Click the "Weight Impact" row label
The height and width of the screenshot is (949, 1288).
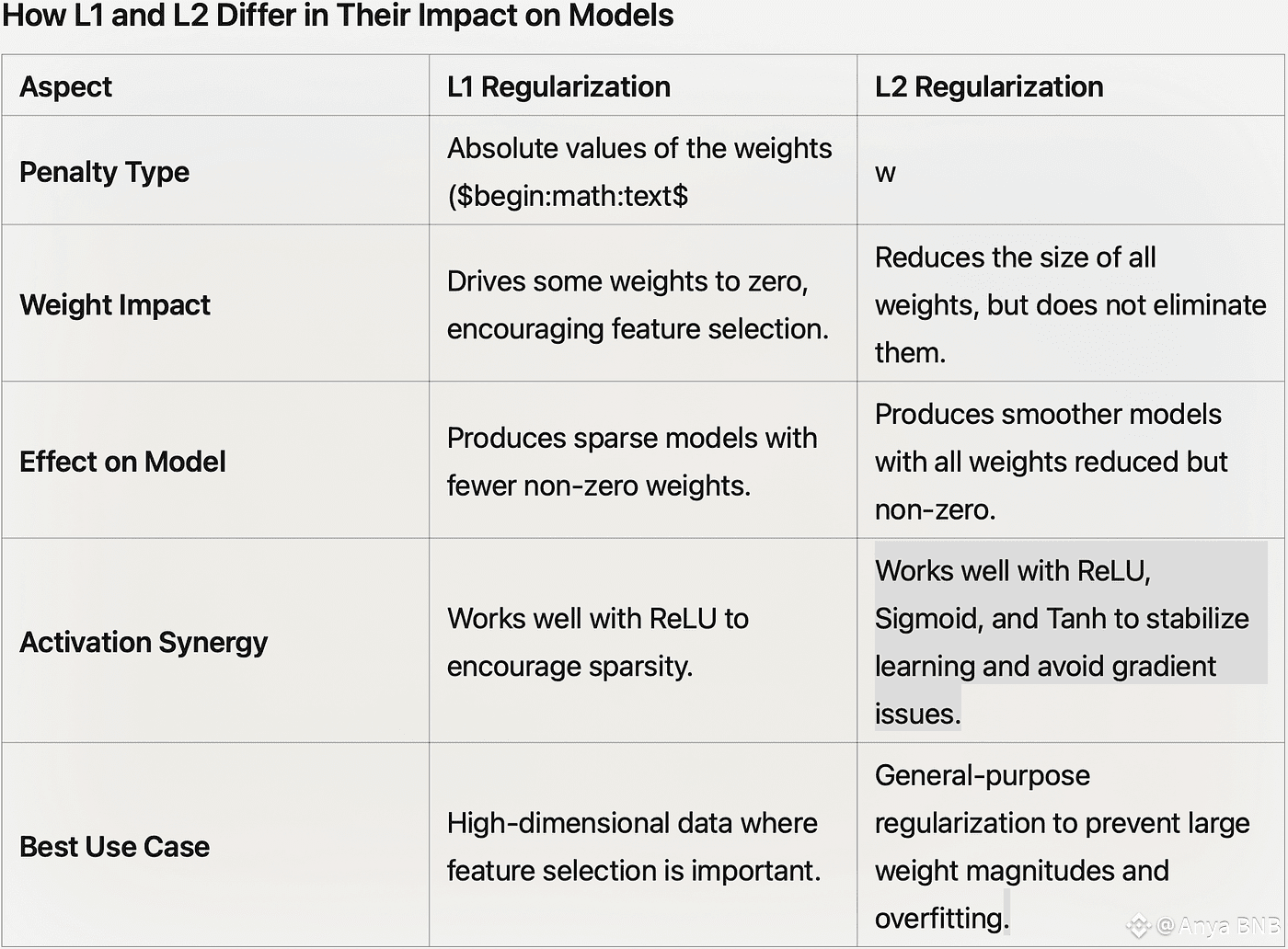pyautogui.click(x=115, y=304)
